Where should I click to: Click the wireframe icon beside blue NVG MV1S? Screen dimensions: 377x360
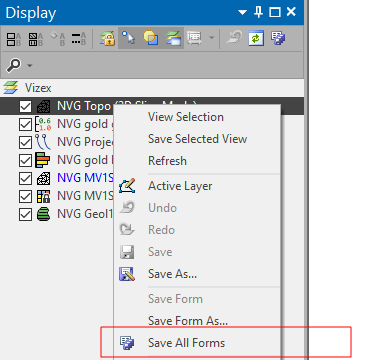43,178
